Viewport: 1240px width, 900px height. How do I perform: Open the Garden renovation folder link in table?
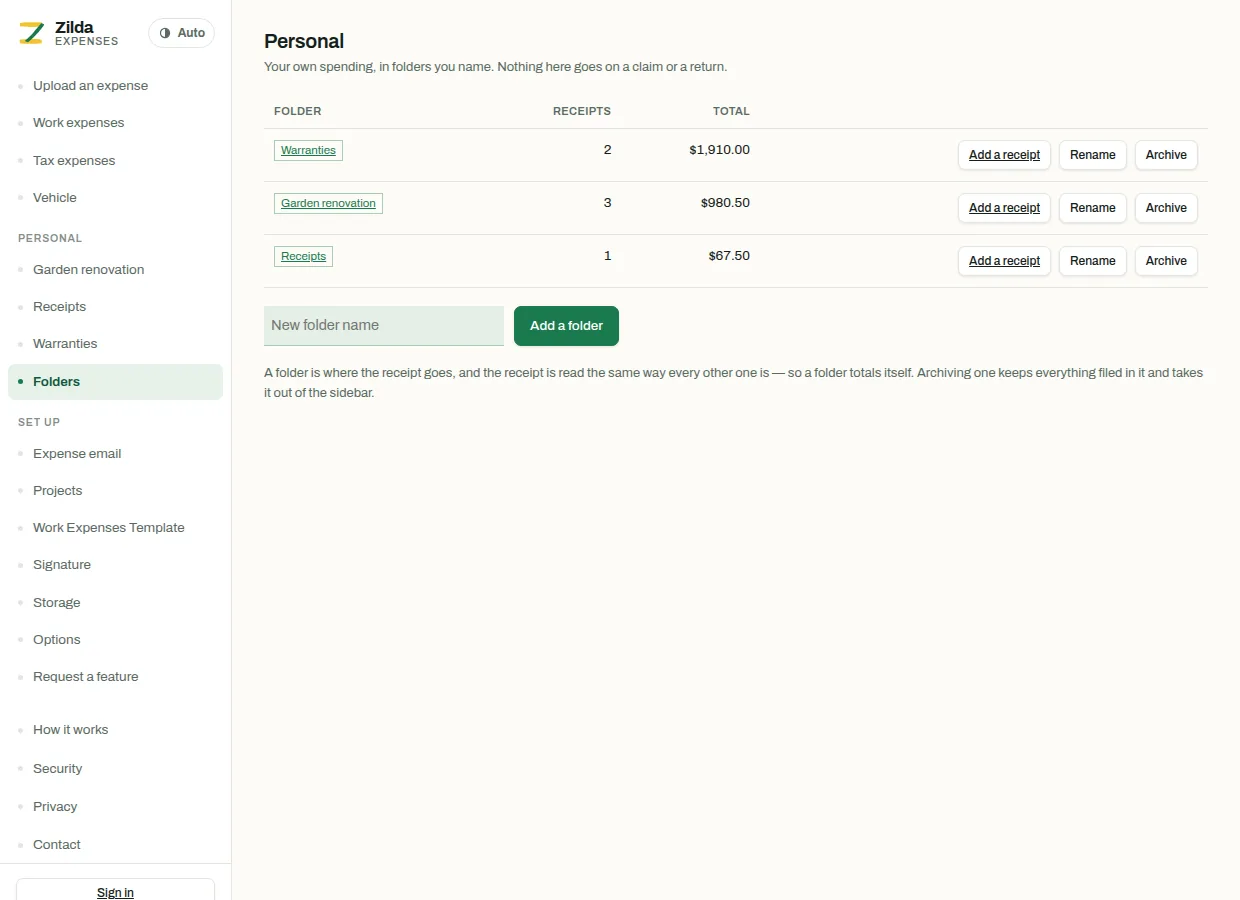(x=328, y=203)
